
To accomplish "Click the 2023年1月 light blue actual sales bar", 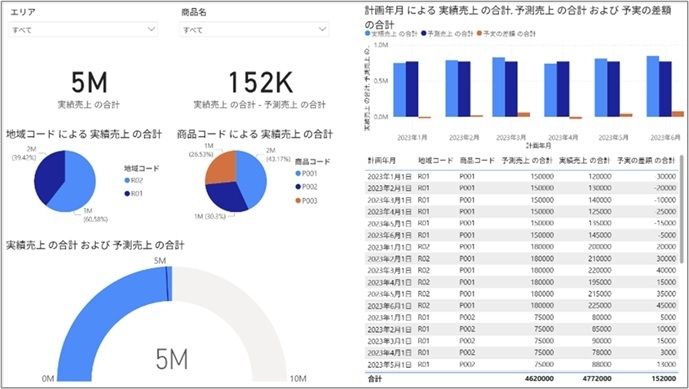I will click(x=399, y=90).
